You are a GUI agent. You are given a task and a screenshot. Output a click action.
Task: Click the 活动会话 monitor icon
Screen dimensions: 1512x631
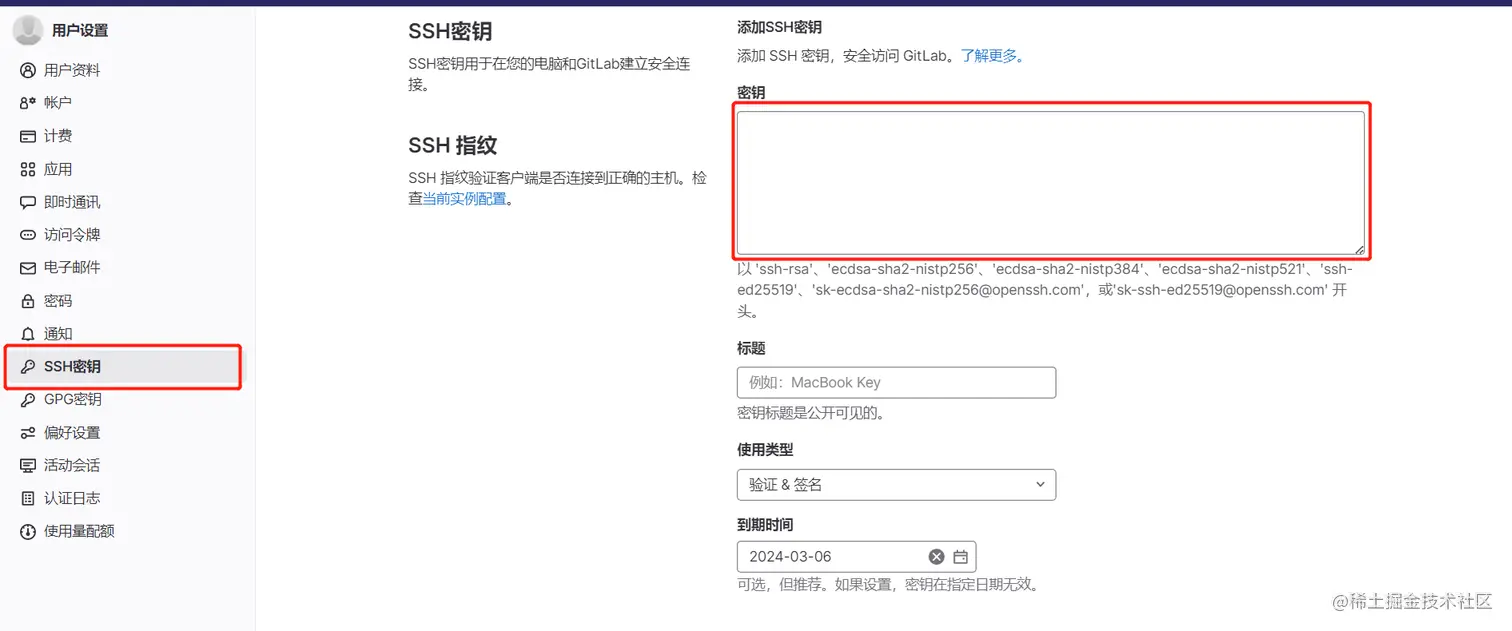pos(28,465)
